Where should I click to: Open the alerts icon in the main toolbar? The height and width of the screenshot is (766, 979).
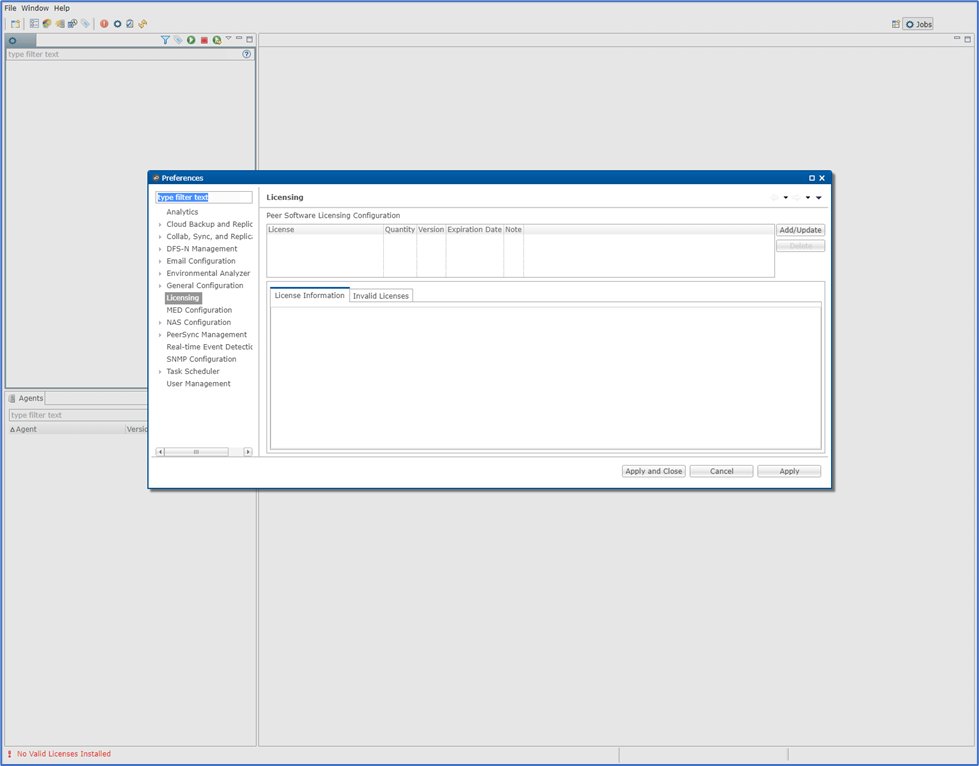[103, 22]
